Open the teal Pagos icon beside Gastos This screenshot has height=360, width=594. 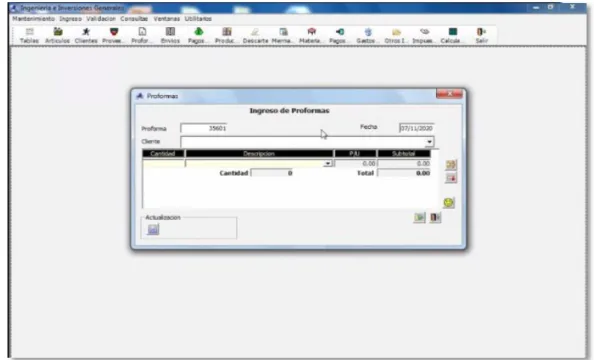tap(339, 36)
